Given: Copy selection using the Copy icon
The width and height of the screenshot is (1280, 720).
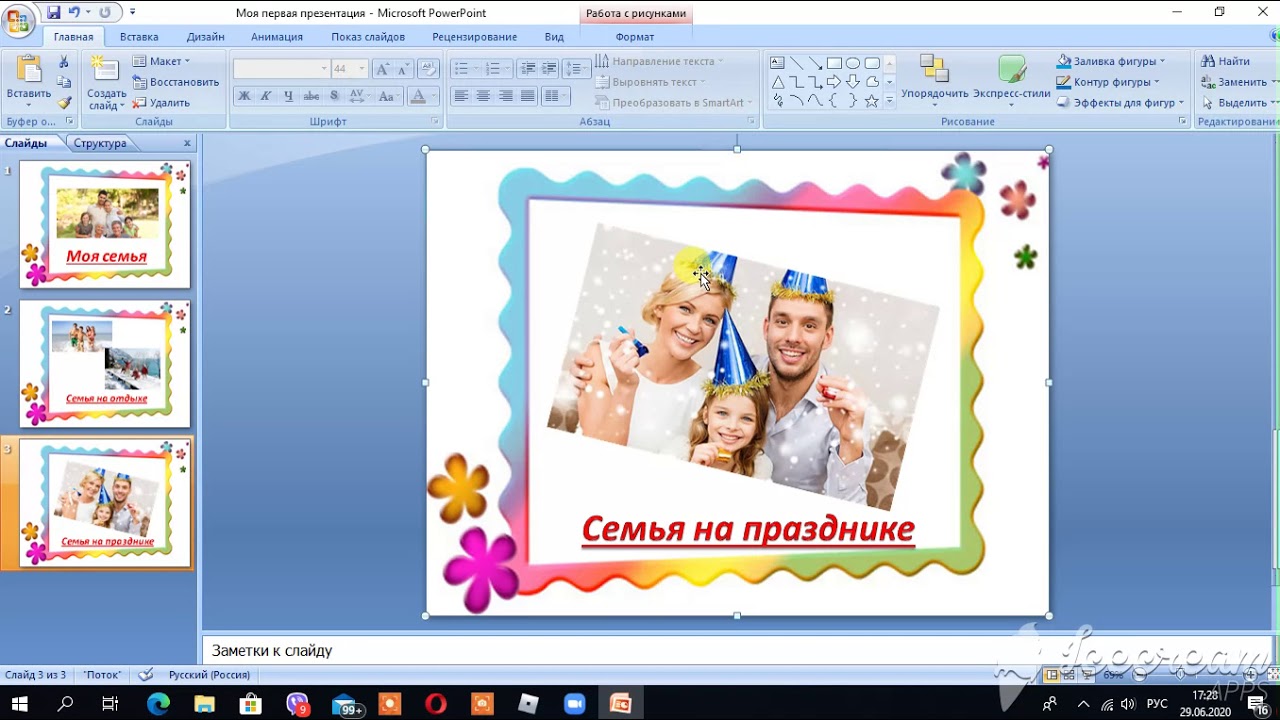Looking at the screenshot, I should (64, 82).
